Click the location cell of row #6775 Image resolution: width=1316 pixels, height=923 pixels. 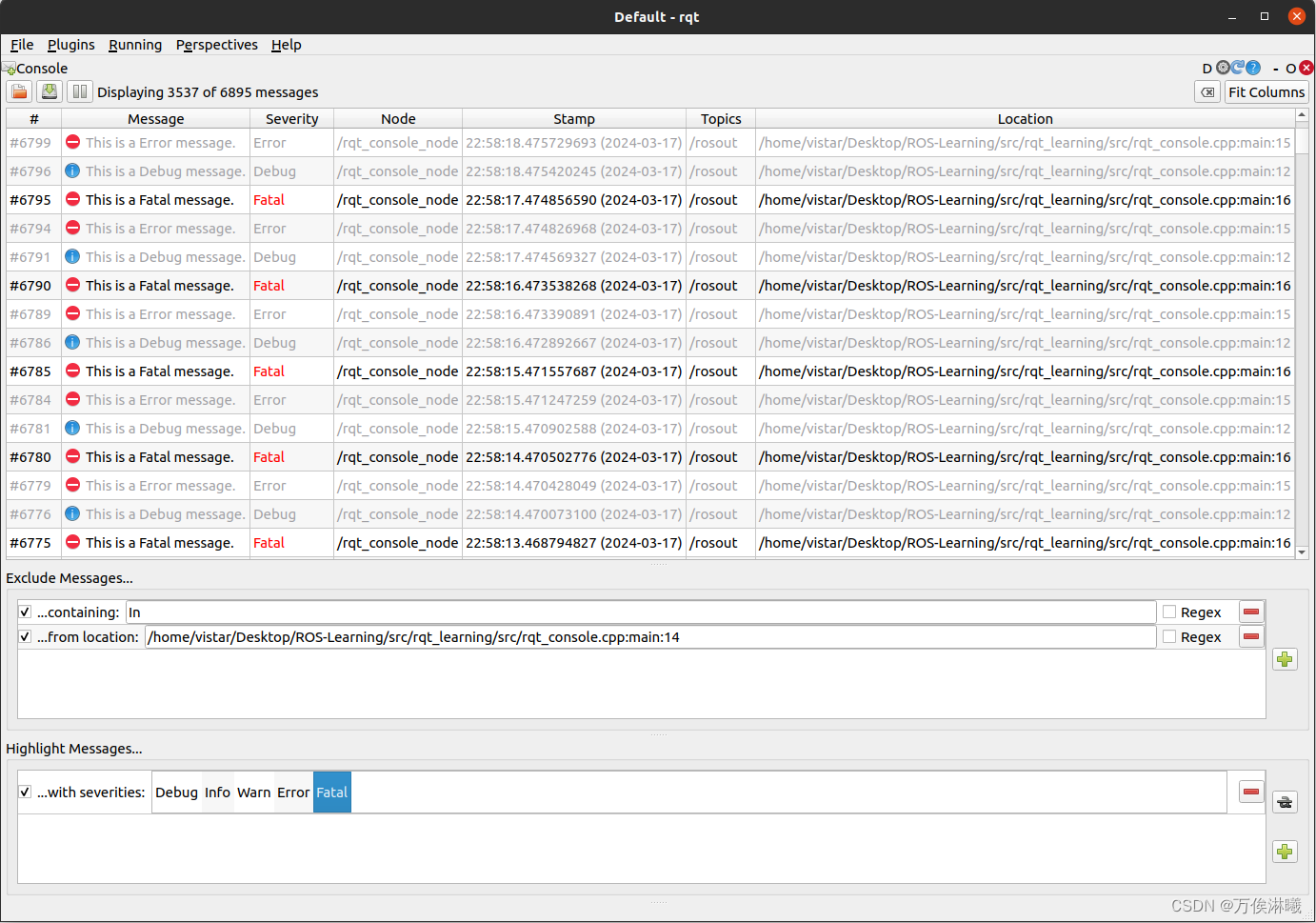pos(1026,543)
